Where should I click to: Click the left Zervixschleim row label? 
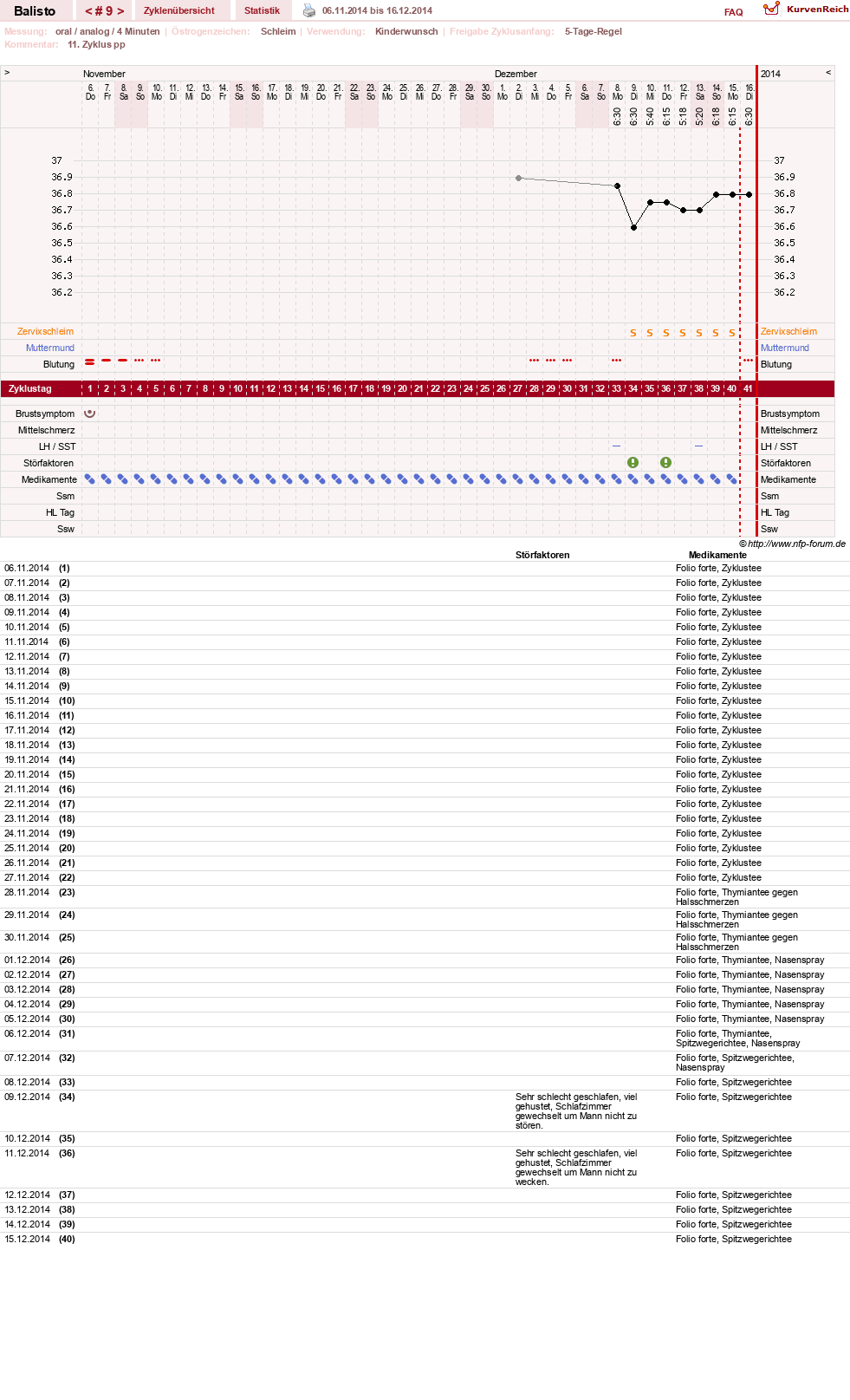(x=45, y=331)
